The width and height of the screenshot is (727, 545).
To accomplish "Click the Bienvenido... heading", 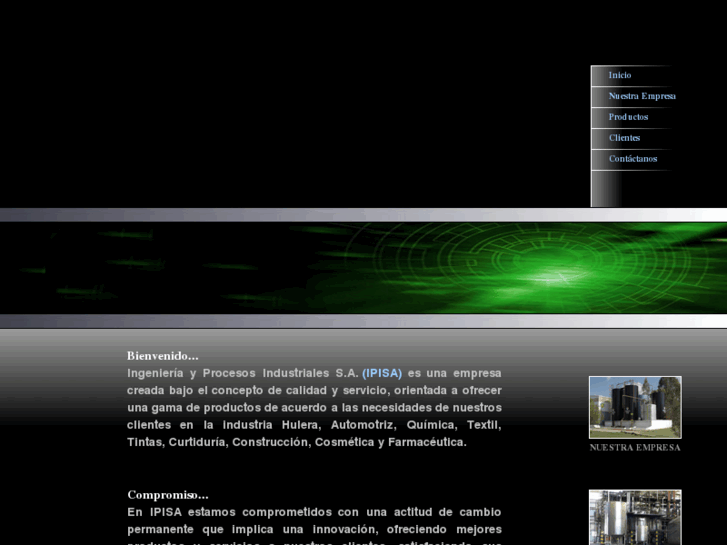I will point(163,356).
